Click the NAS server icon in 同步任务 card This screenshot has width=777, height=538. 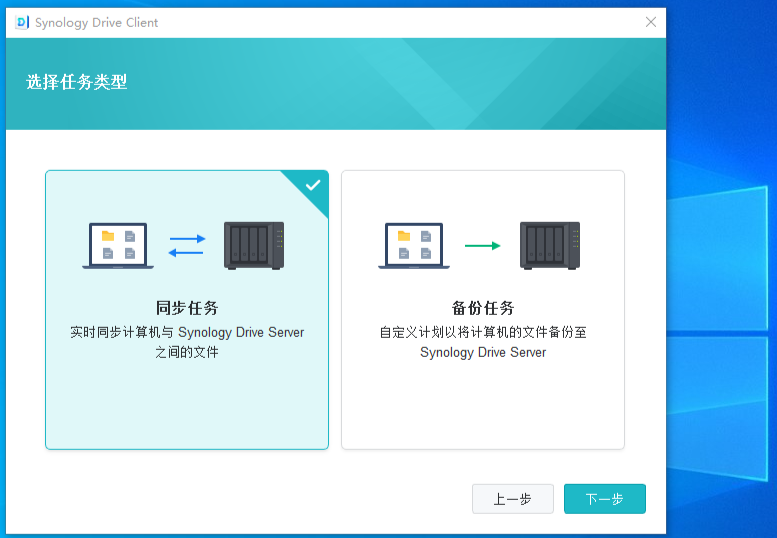[x=254, y=245]
